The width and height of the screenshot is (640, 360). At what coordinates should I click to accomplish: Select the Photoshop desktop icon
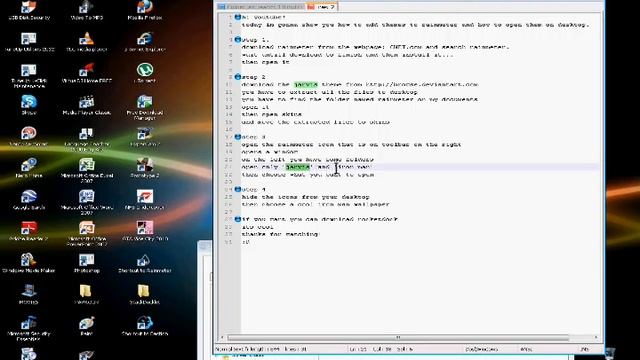(x=87, y=263)
